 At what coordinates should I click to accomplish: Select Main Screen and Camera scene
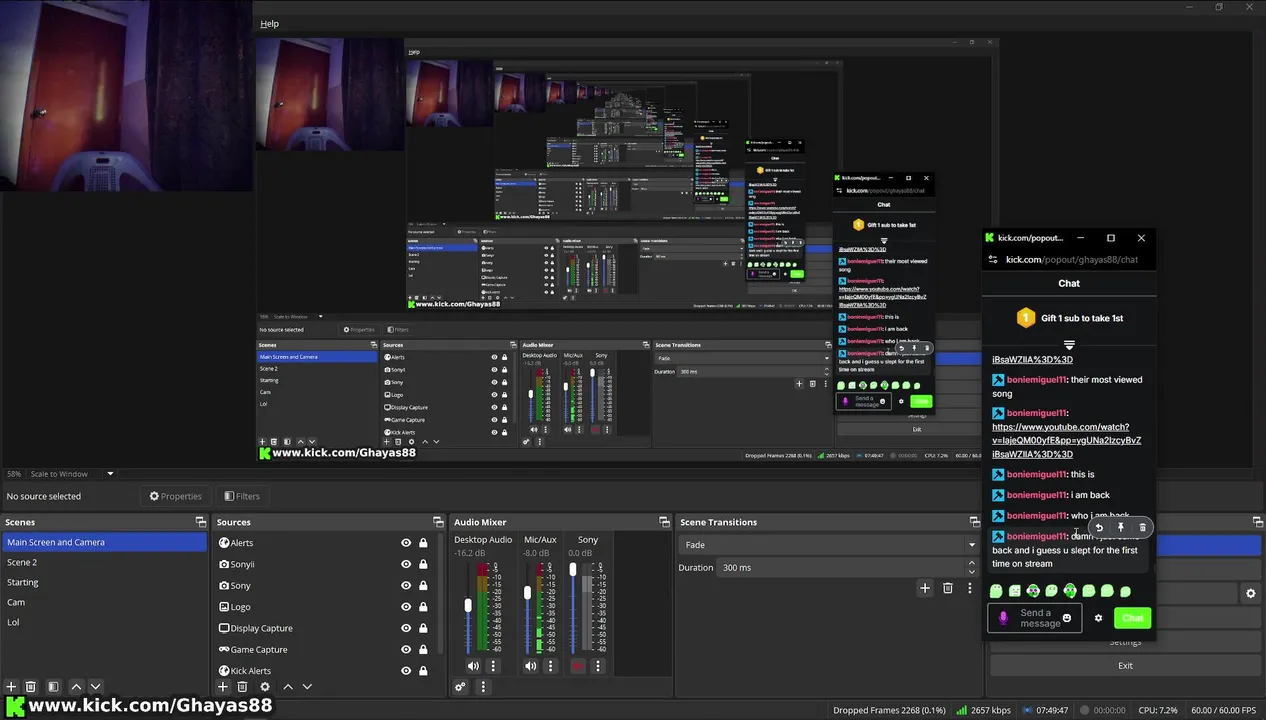click(x=104, y=542)
